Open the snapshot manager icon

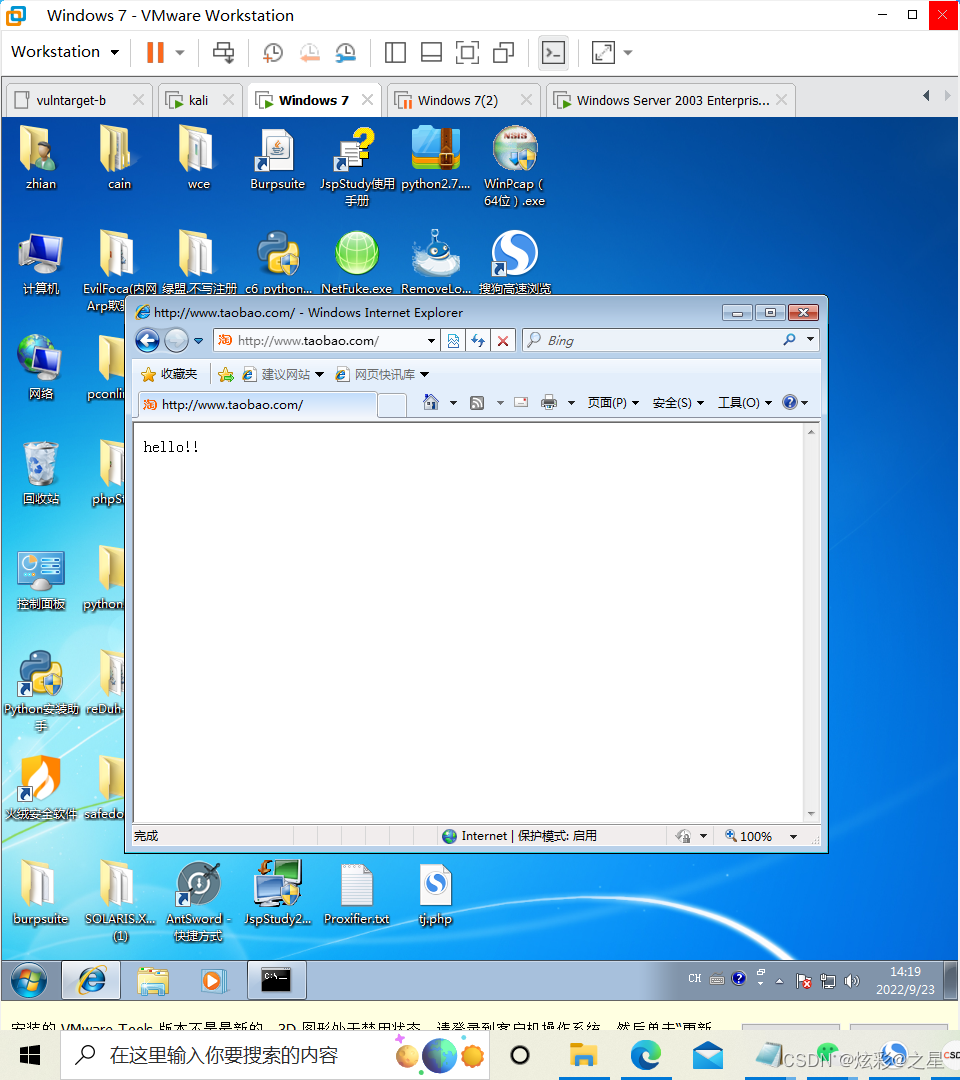[x=345, y=52]
